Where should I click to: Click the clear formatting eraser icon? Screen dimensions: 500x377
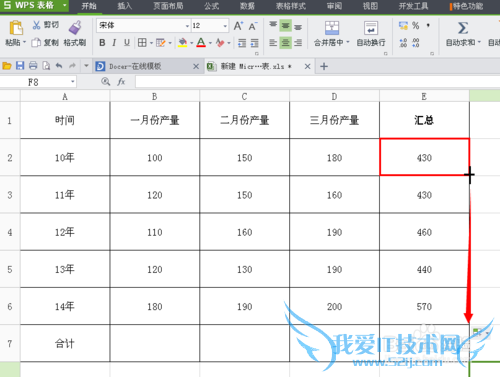pos(220,43)
